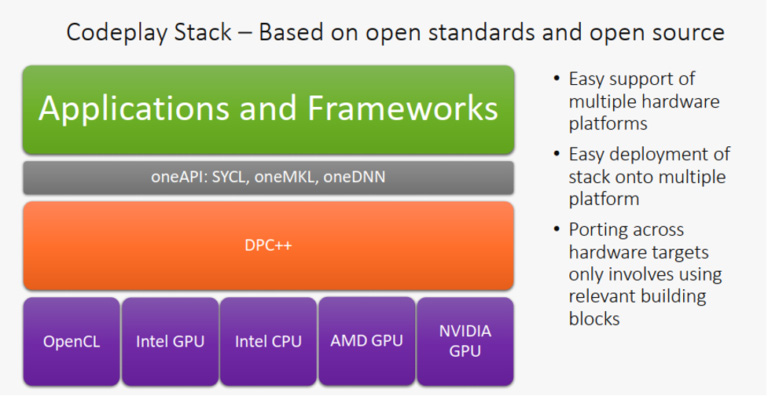Image resolution: width=768 pixels, height=396 pixels.
Task: Click the word 'SYCL' in gray bar
Action: (x=228, y=177)
